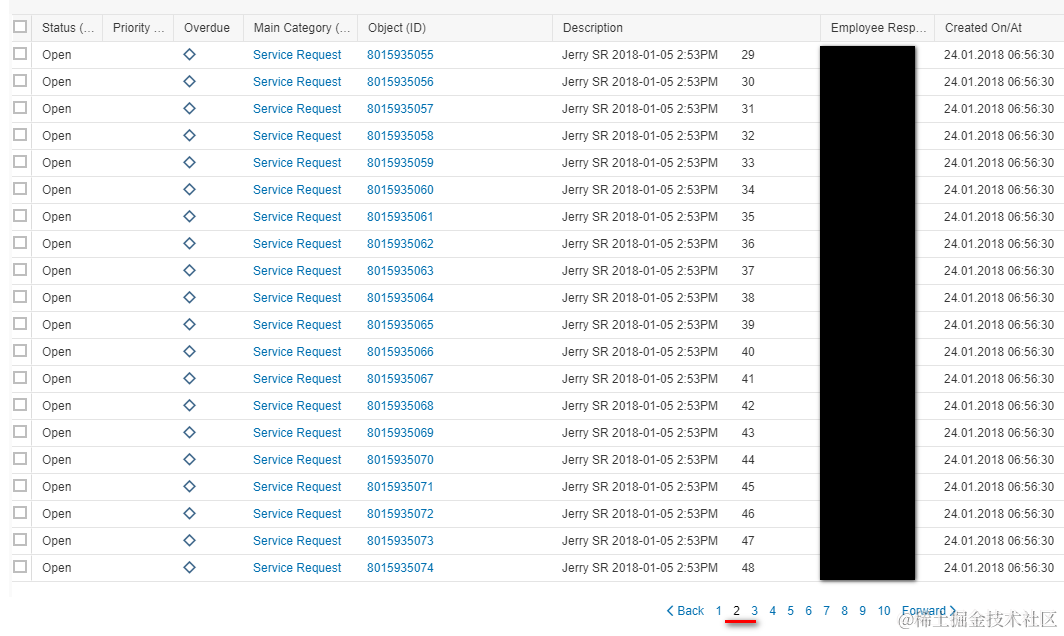Sort by the Priority column header

(138, 28)
